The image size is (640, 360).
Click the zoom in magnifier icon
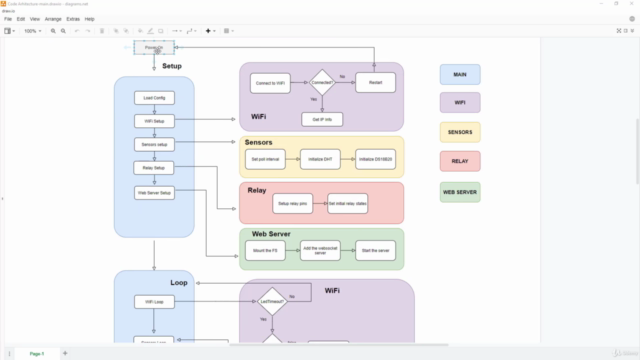[x=53, y=31]
